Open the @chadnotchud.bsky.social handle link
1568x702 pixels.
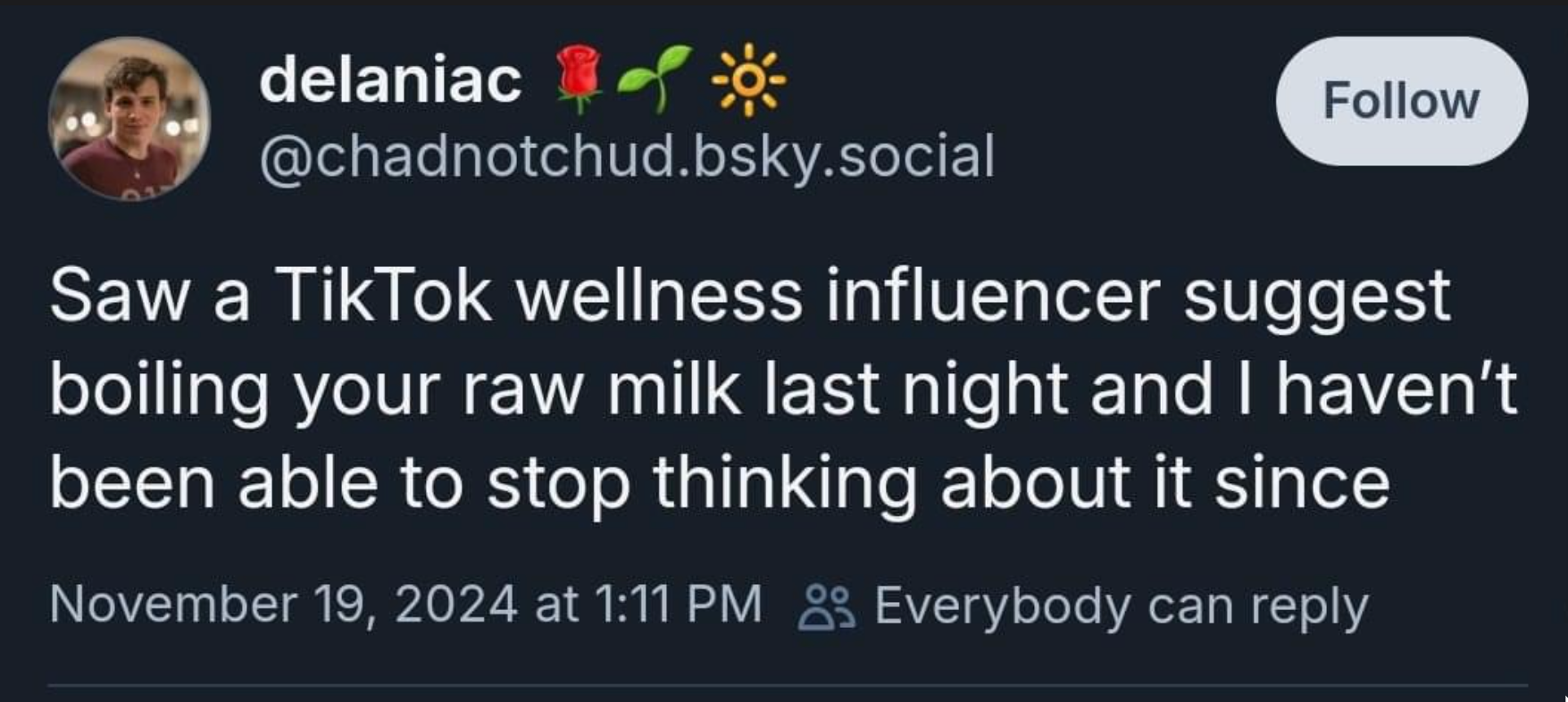(627, 157)
